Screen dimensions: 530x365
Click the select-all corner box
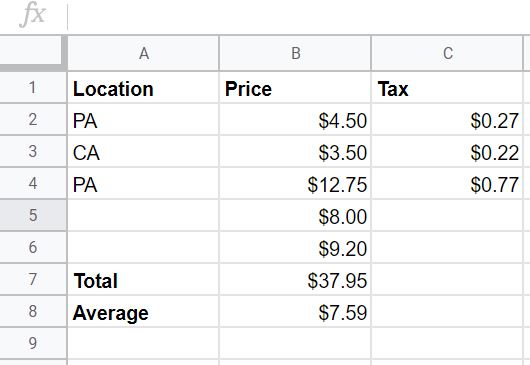tap(33, 53)
